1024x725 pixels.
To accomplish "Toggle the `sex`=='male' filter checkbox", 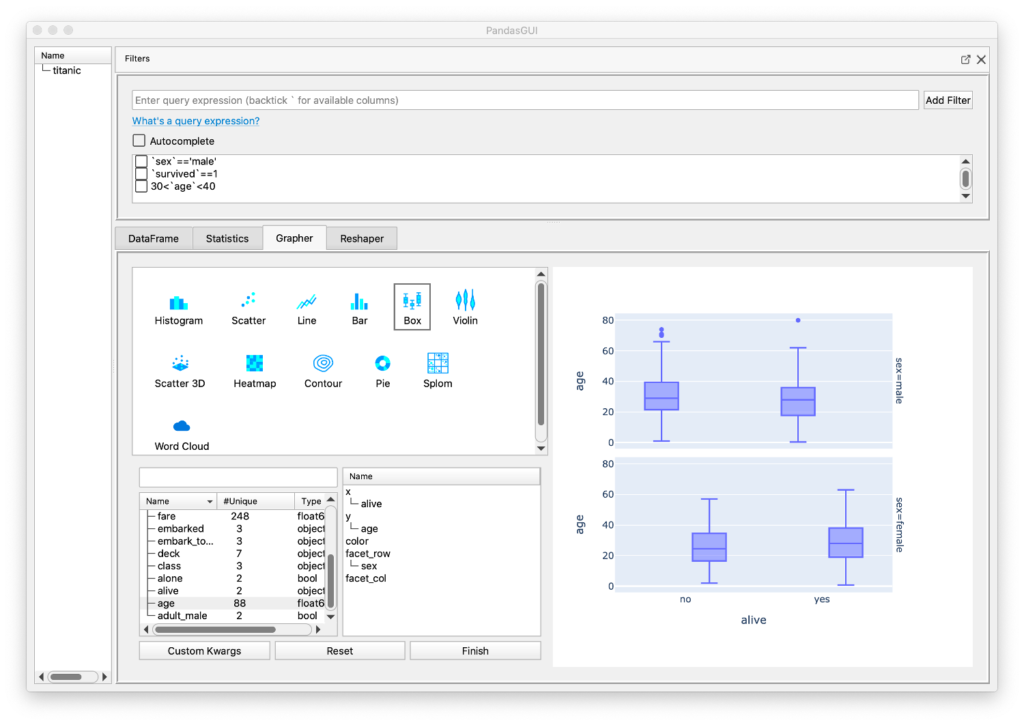I will [x=141, y=161].
